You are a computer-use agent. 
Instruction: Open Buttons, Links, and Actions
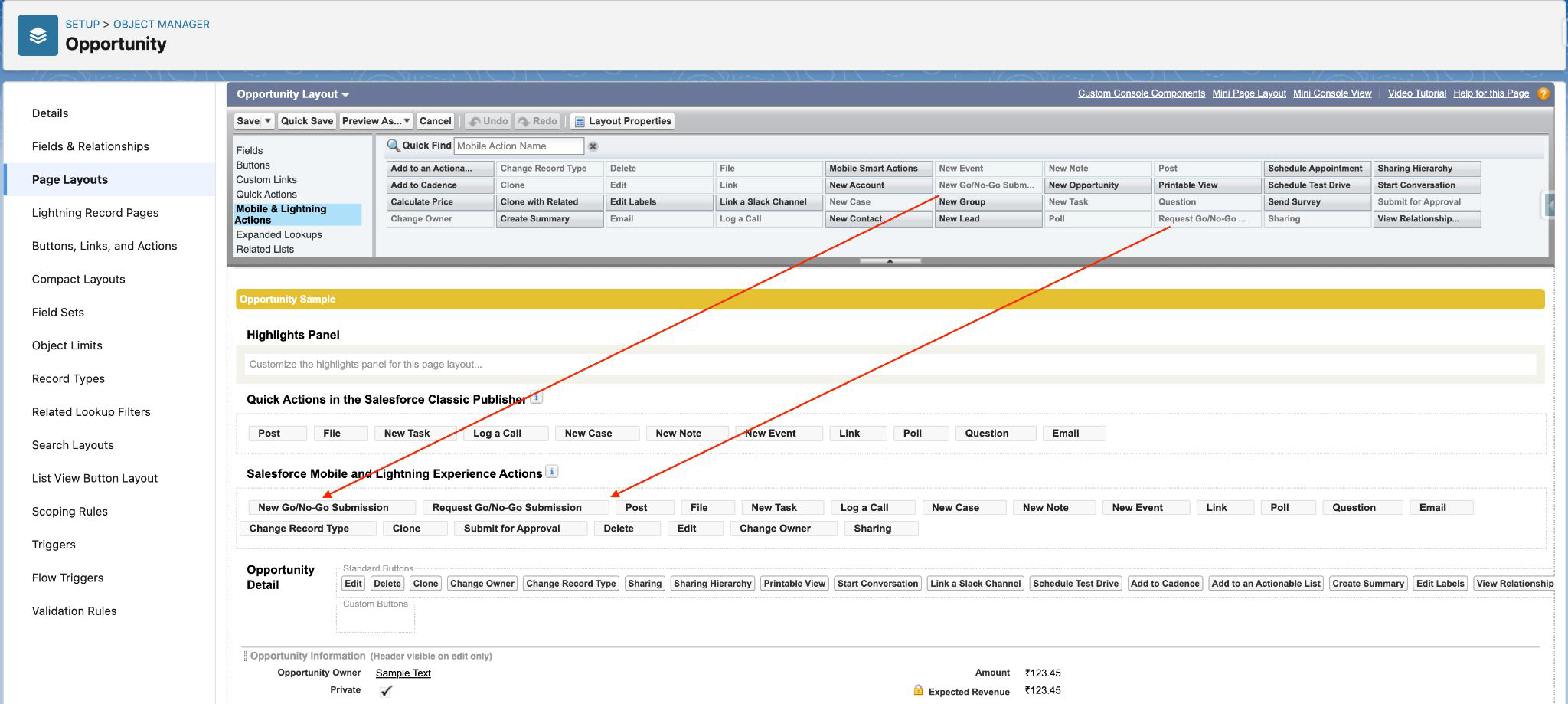[104, 246]
